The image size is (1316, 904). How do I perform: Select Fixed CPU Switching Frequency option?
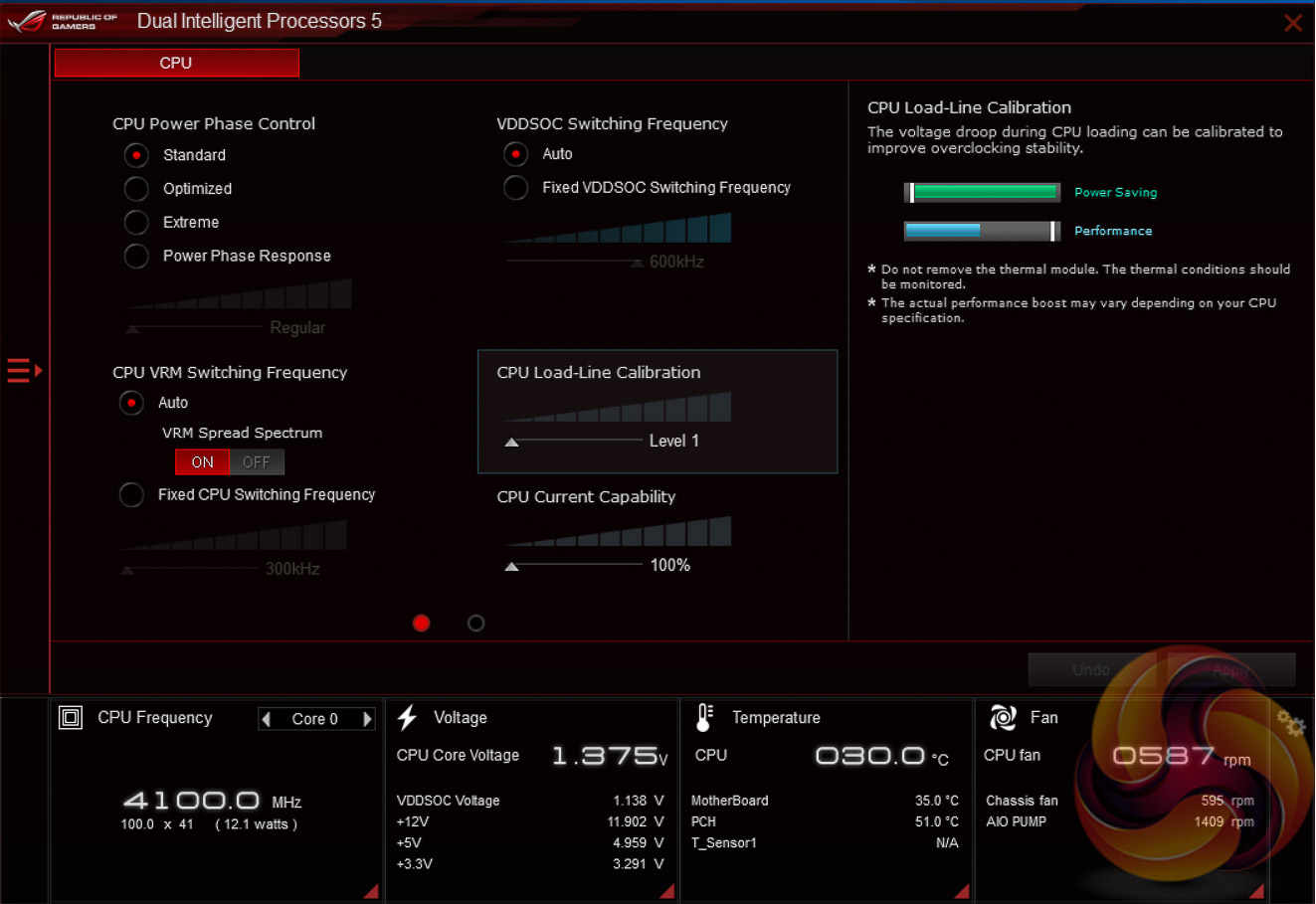(131, 494)
